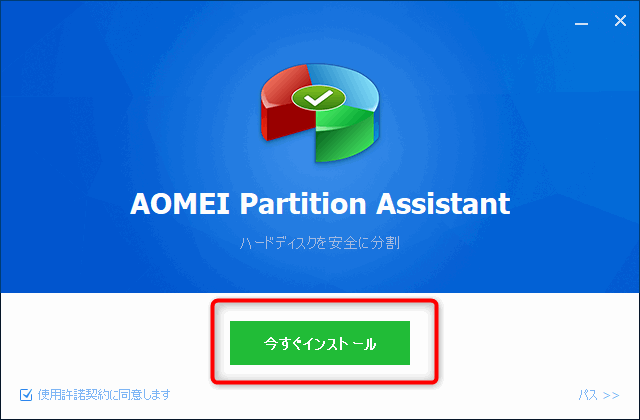Image resolution: width=640 pixels, height=420 pixels.
Task: Click the word Assistant in the title
Action: tap(443, 203)
